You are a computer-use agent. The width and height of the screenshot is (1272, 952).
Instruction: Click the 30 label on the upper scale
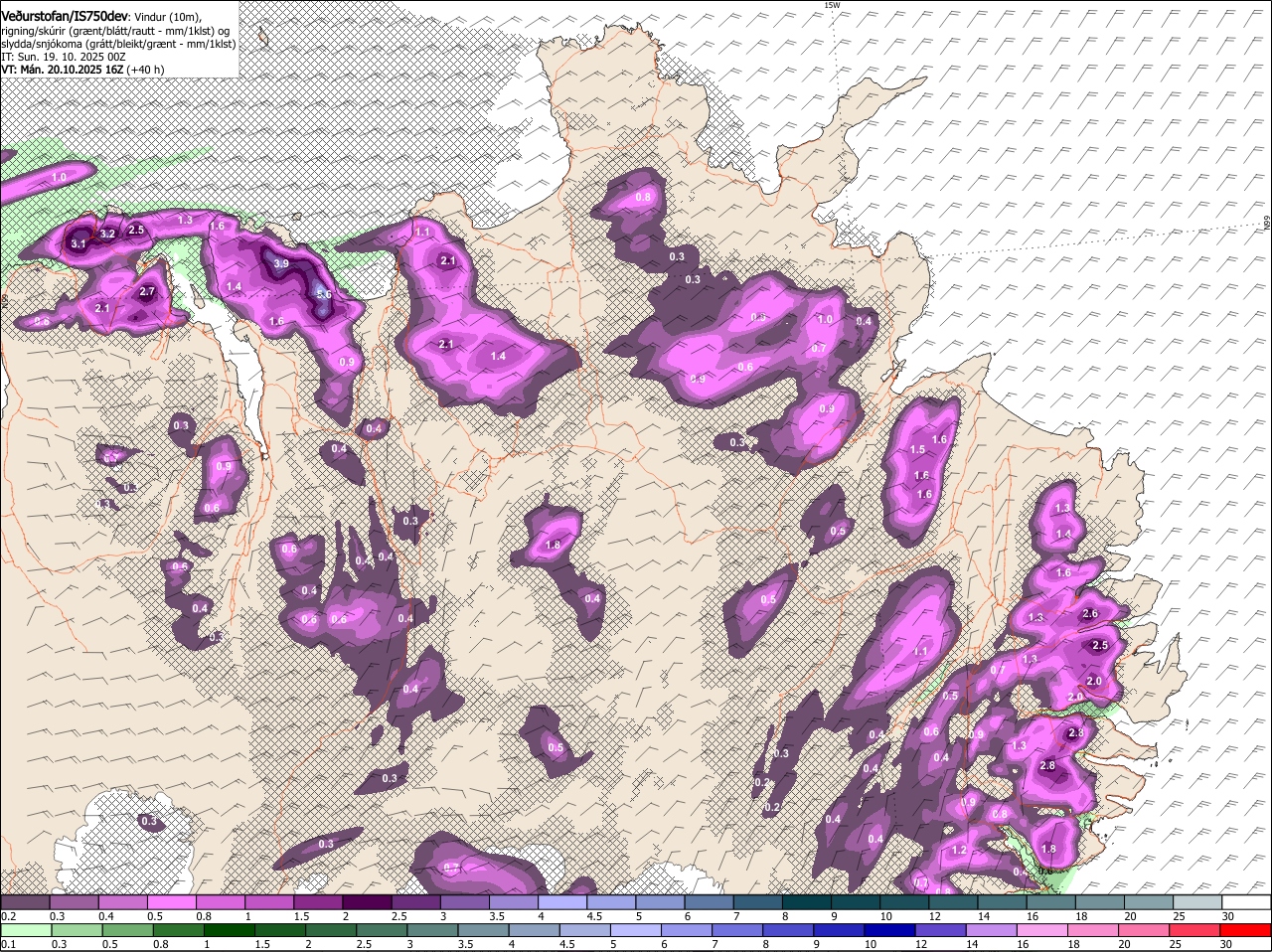pos(1228,916)
